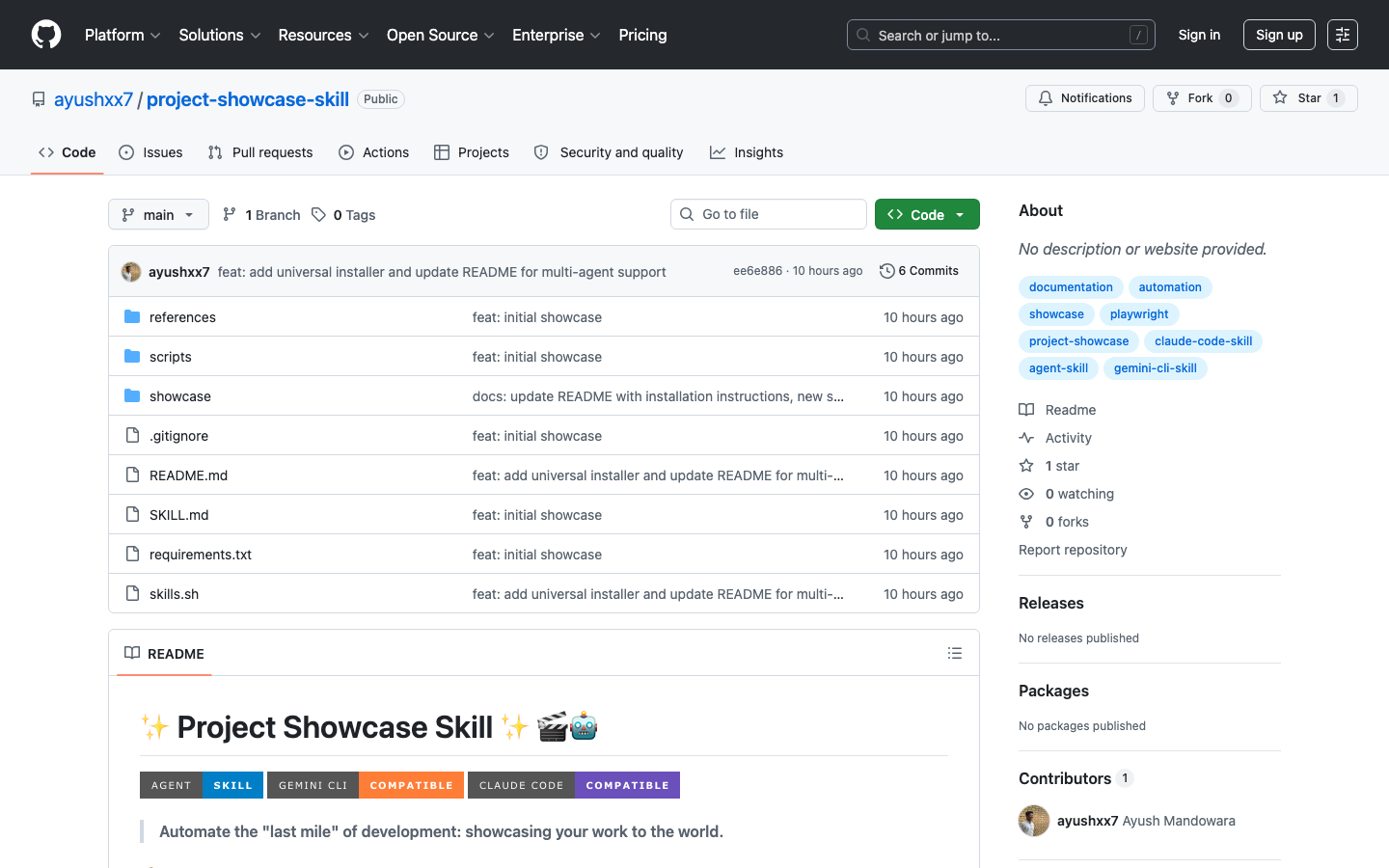The width and height of the screenshot is (1389, 868).
Task: Go to GitHub homepage via Octocat logo
Action: pos(46,35)
